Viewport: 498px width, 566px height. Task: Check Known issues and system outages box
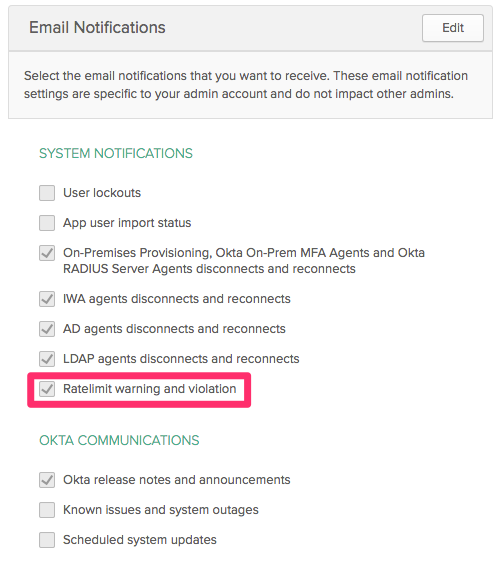click(47, 510)
